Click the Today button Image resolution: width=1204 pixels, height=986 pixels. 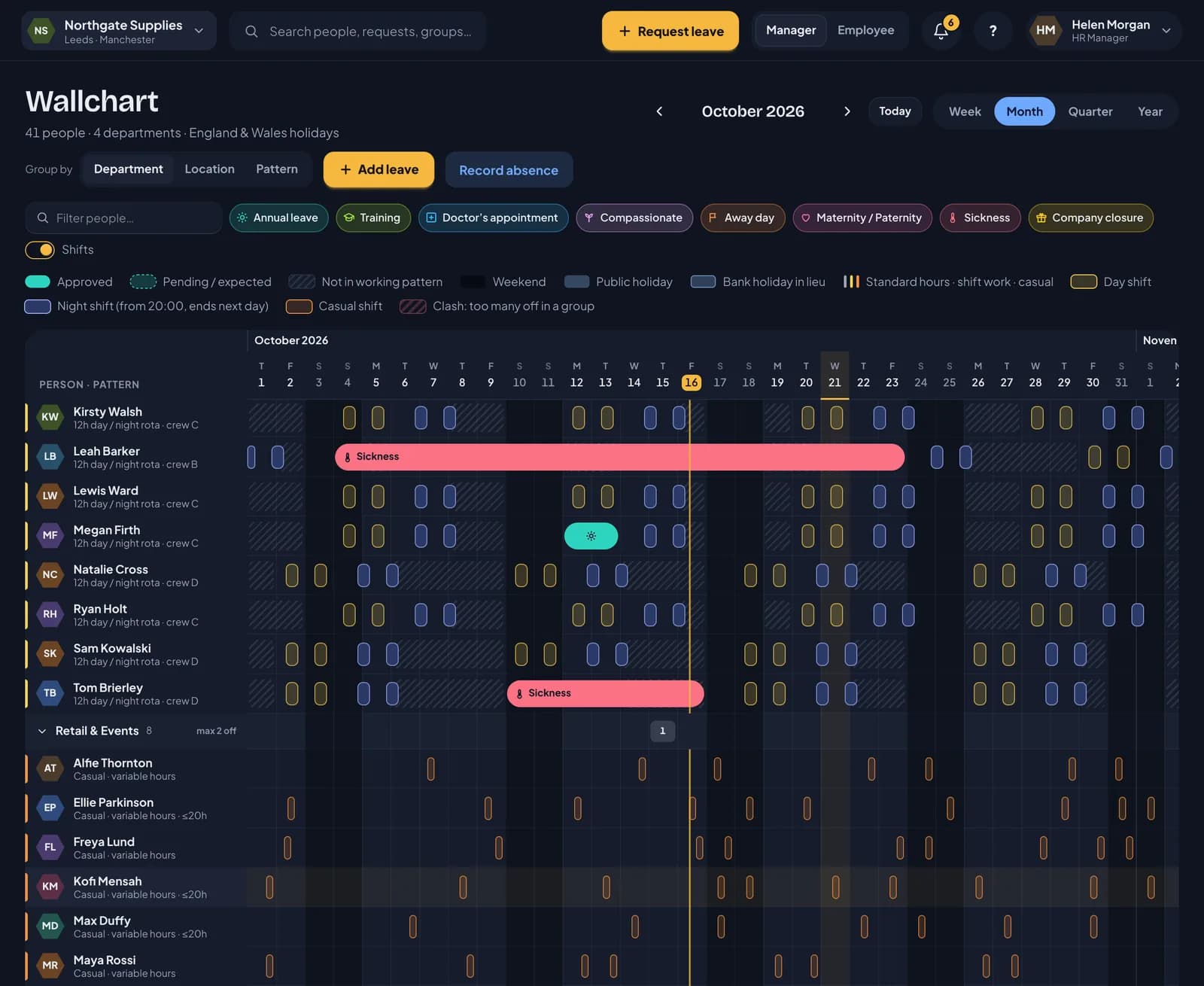click(x=895, y=111)
